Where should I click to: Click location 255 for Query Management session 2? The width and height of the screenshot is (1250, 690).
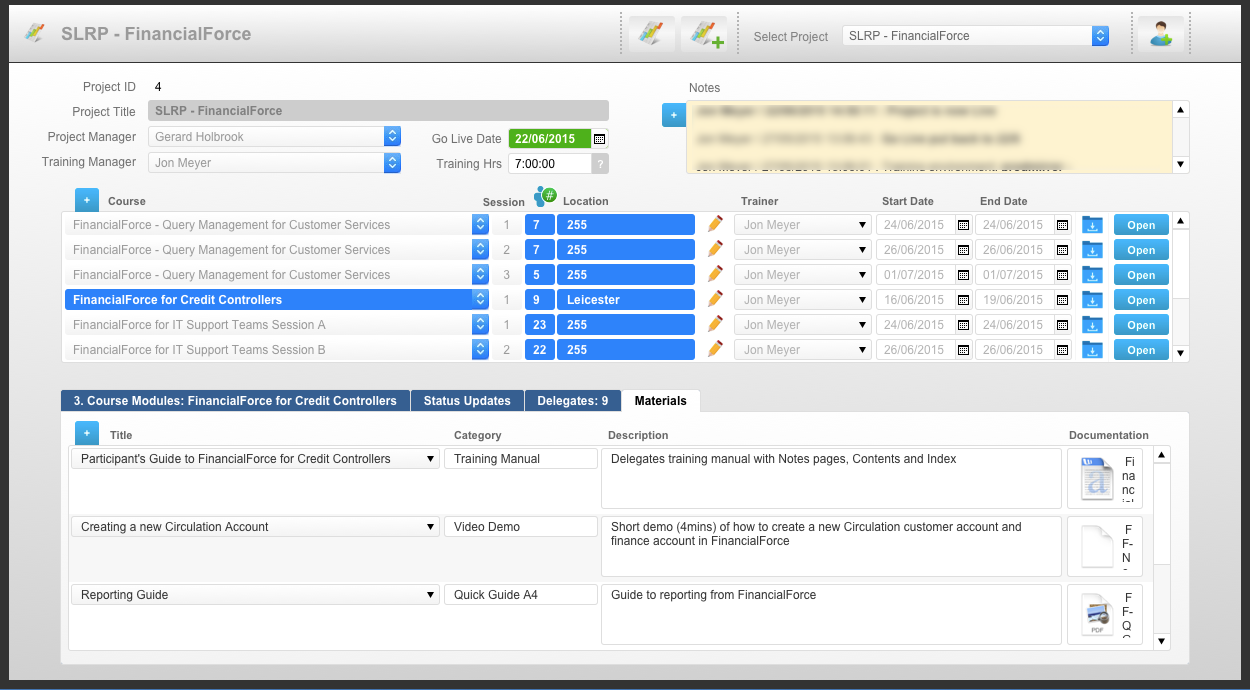(626, 250)
